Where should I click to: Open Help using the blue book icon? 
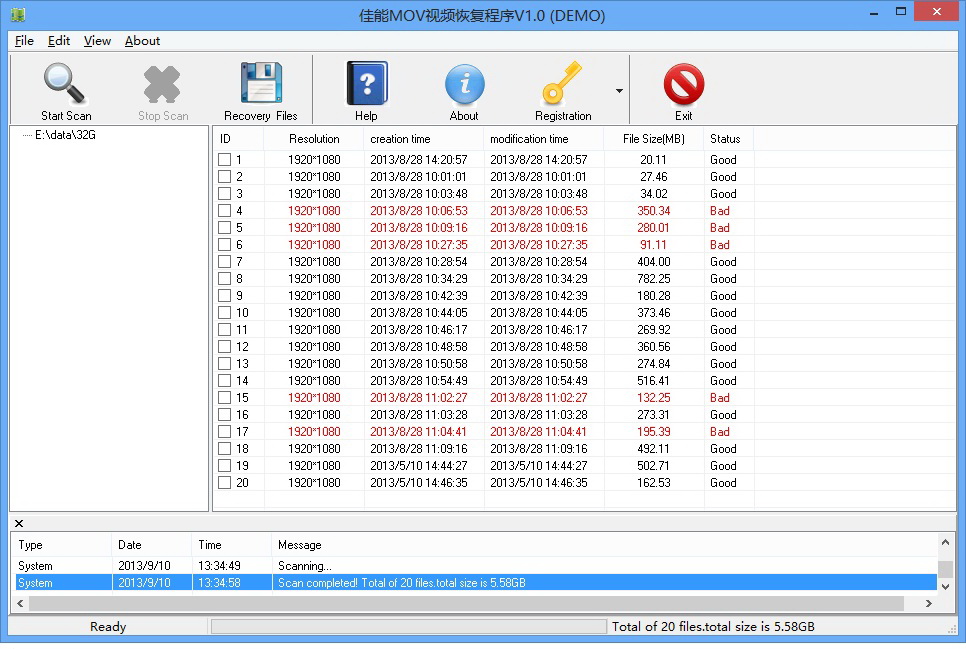tap(367, 84)
